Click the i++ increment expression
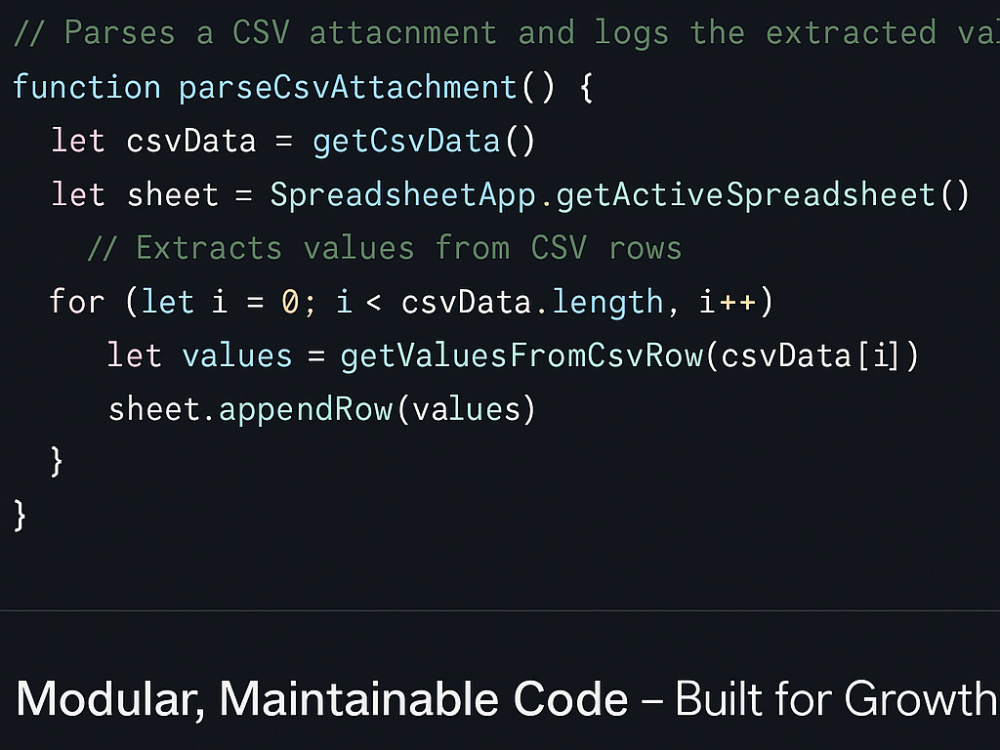The image size is (1000, 750). [728, 301]
